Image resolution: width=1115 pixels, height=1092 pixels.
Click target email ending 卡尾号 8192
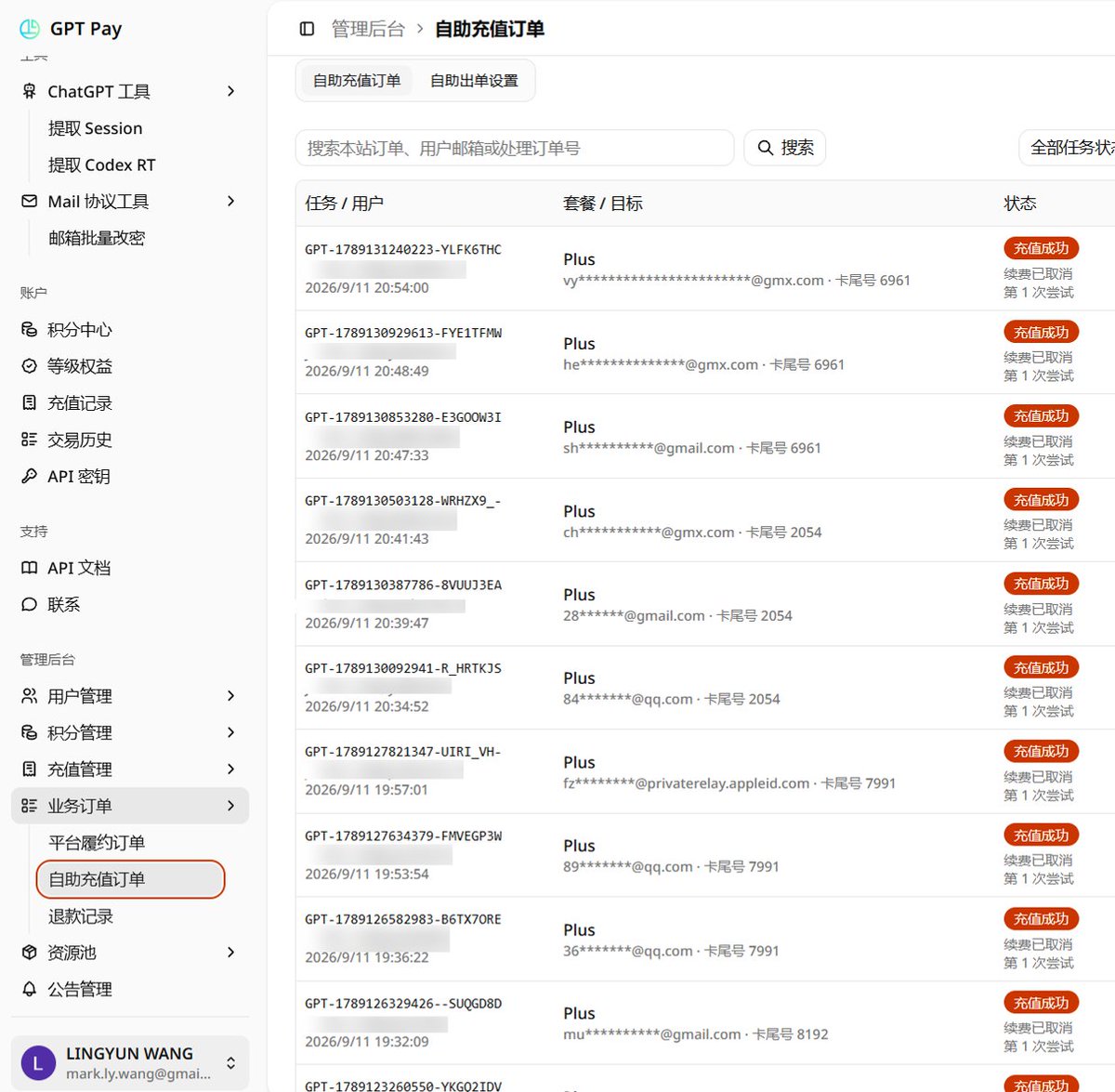pos(695,1034)
